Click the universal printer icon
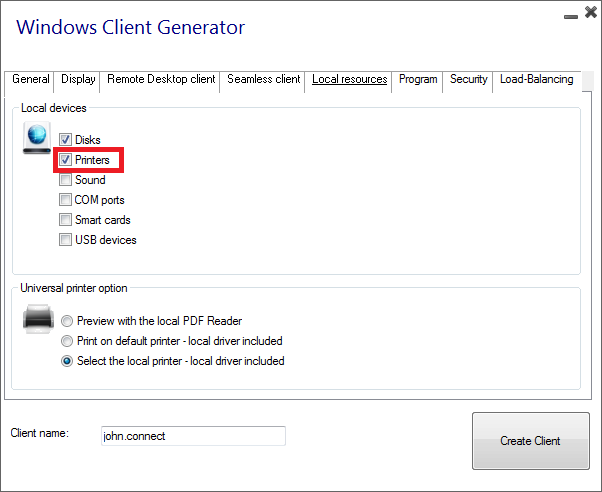Viewport: 602px width, 492px height. [38, 320]
